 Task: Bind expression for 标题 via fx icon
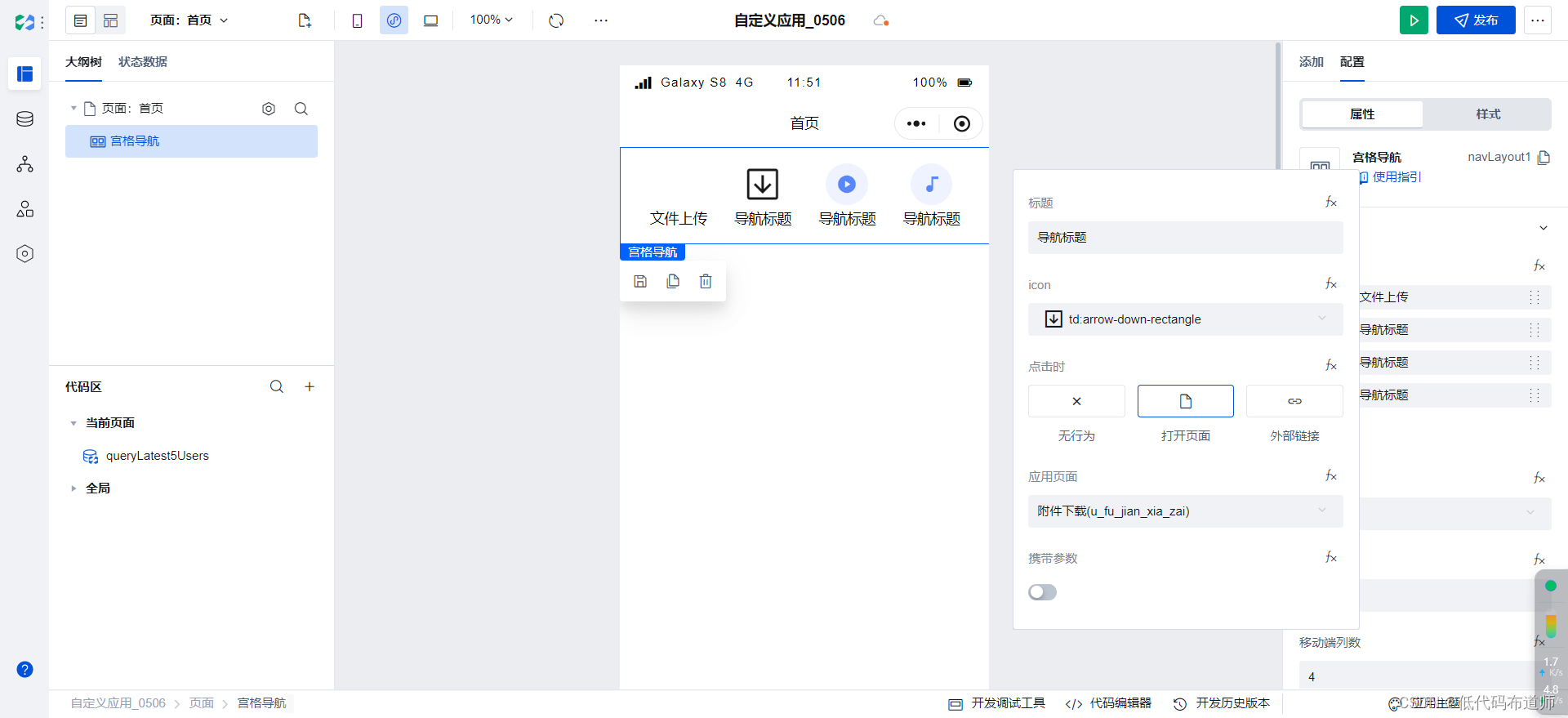[1331, 203]
